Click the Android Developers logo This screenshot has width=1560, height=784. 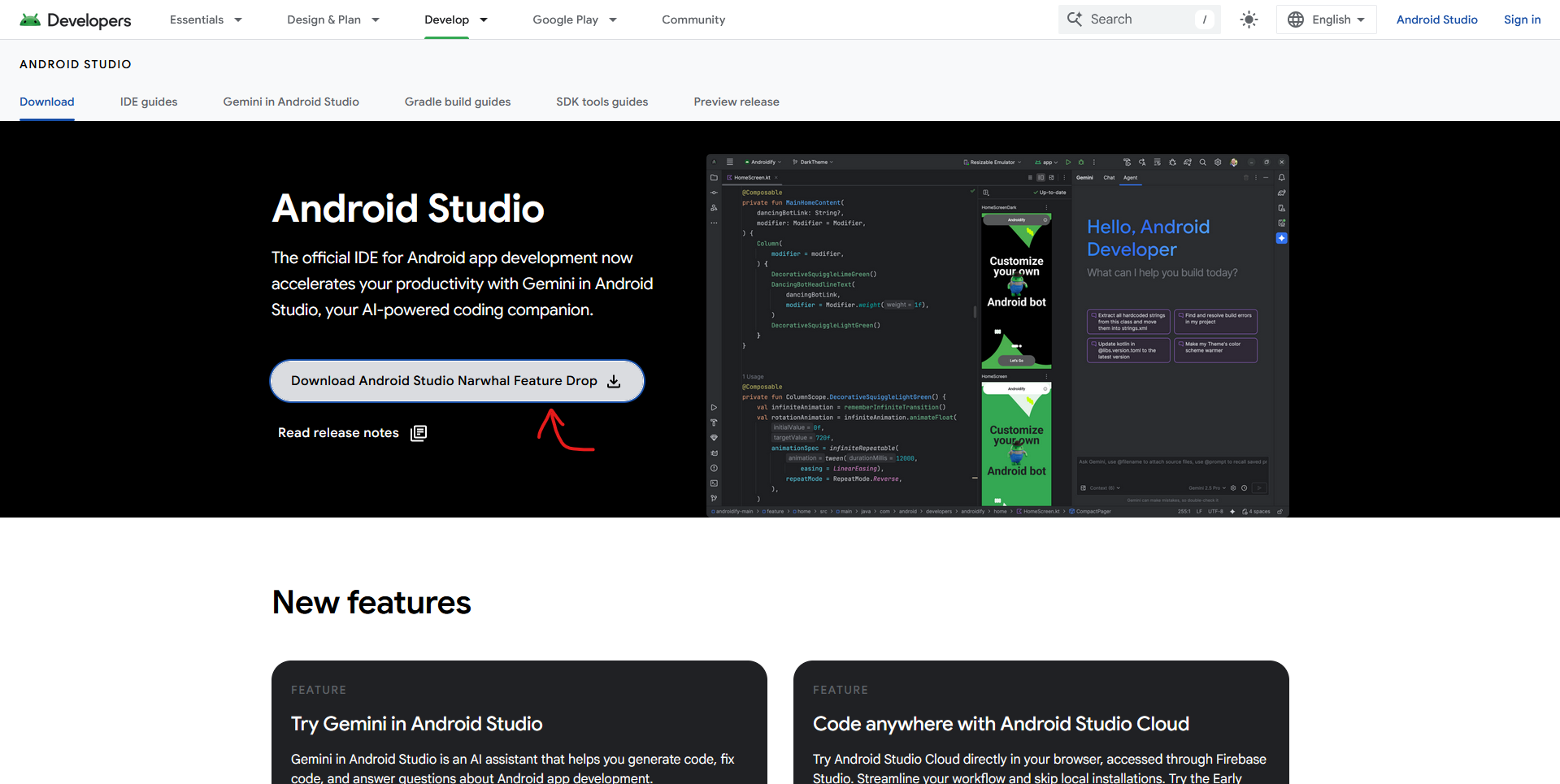click(74, 19)
